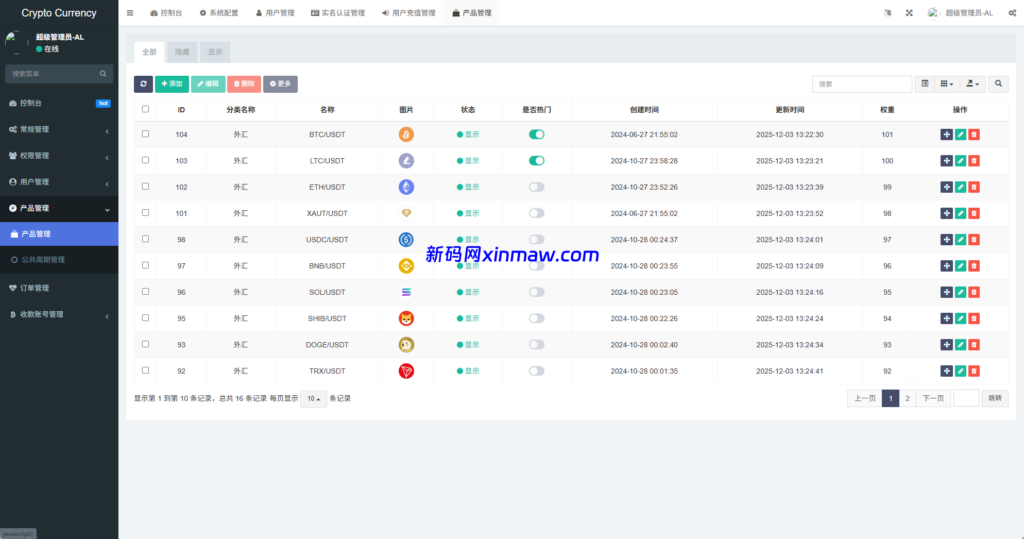The width and height of the screenshot is (1024, 539).
Task: Open the export dropdown in toolbar
Action: (x=972, y=84)
